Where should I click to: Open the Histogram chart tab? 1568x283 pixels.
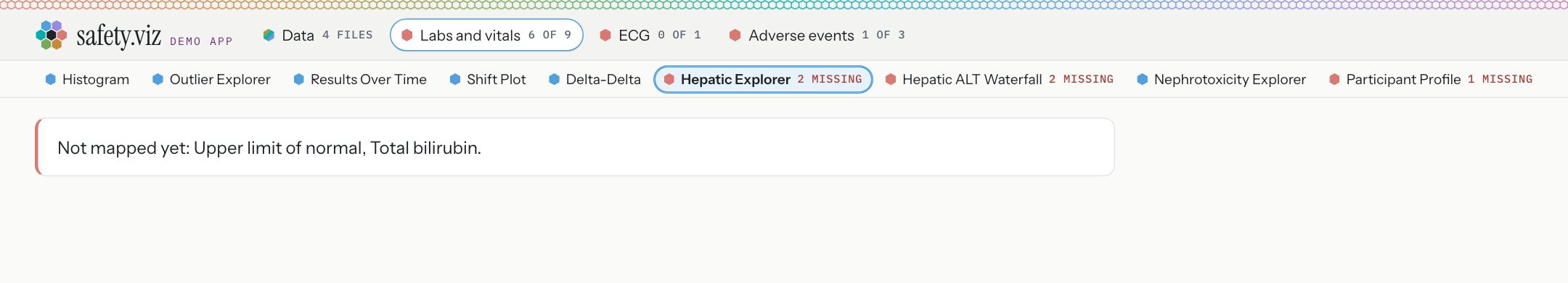coord(87,79)
